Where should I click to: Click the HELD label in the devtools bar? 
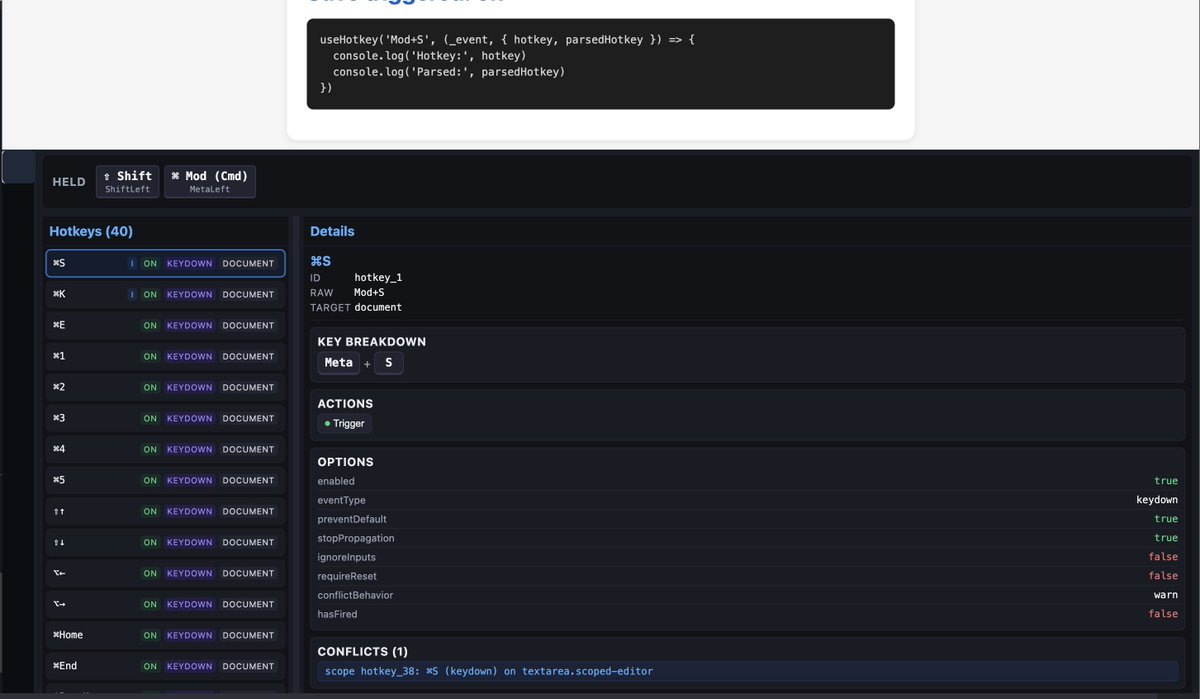(x=69, y=182)
